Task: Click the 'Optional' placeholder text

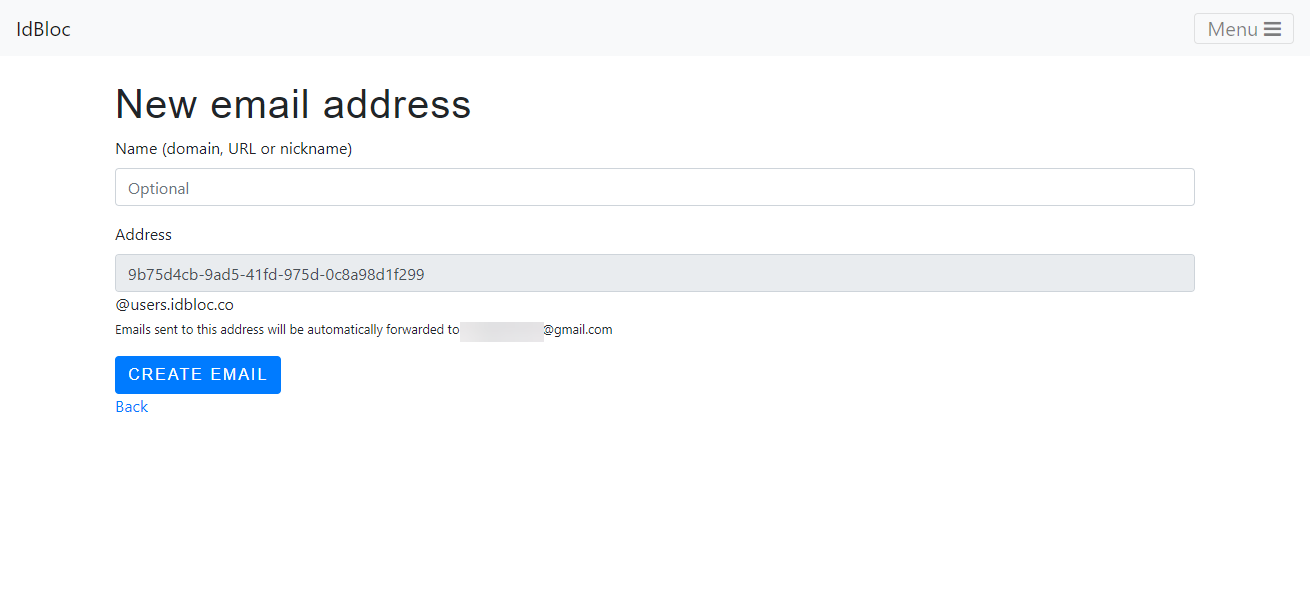Action: [159, 188]
